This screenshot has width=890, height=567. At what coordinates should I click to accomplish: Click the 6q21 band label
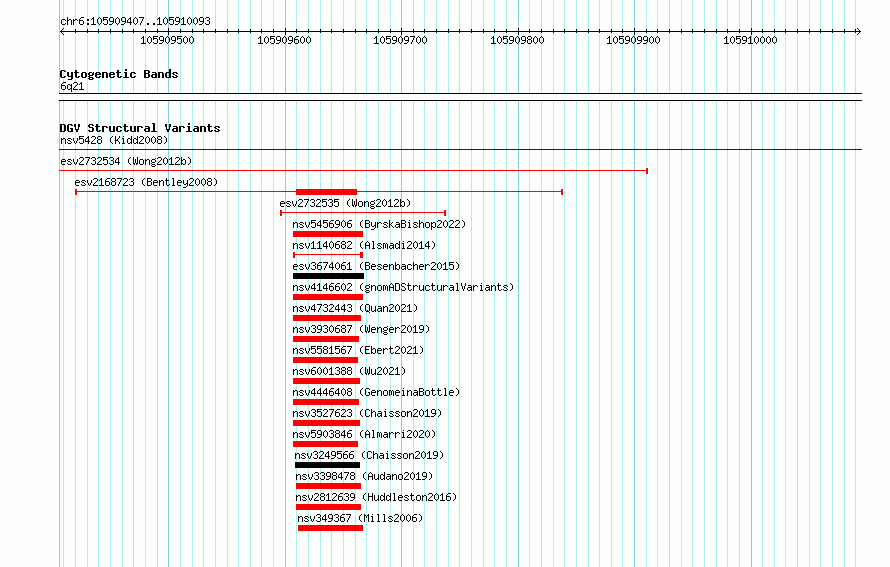pos(72,86)
